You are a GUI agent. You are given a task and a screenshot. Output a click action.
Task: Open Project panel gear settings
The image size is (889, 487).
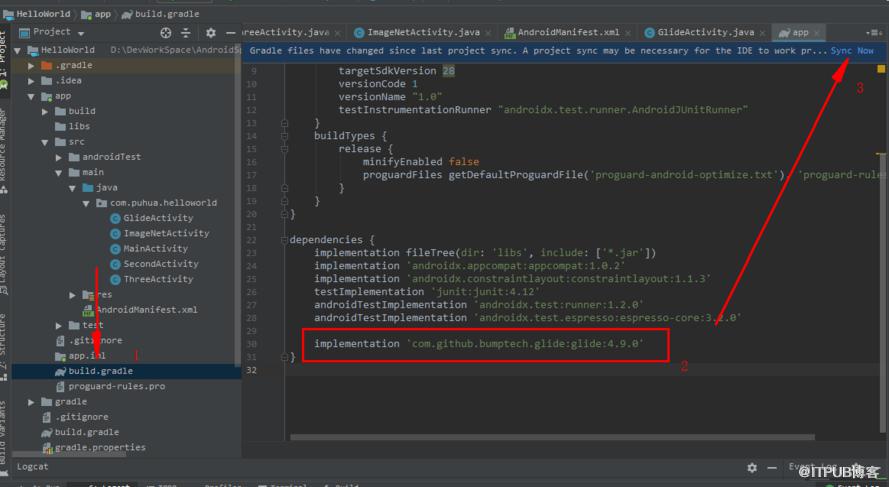(x=211, y=33)
